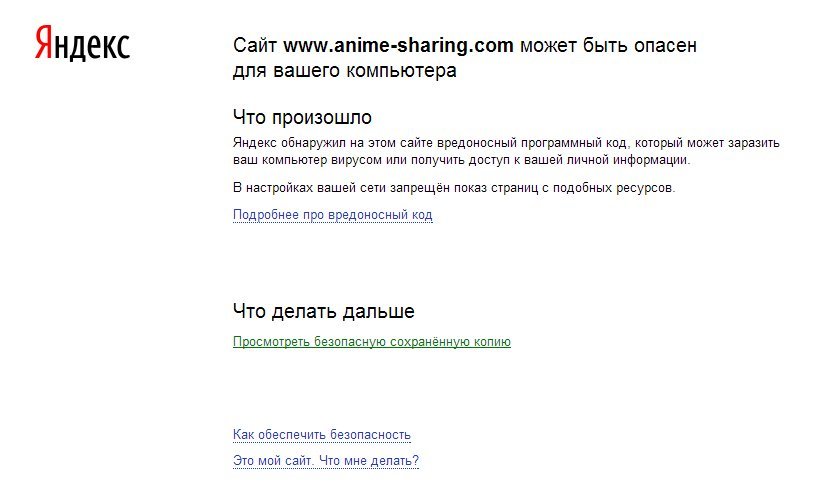The width and height of the screenshot is (840, 498).
Task: Click the 'Что произошло' heading
Action: pos(302,118)
